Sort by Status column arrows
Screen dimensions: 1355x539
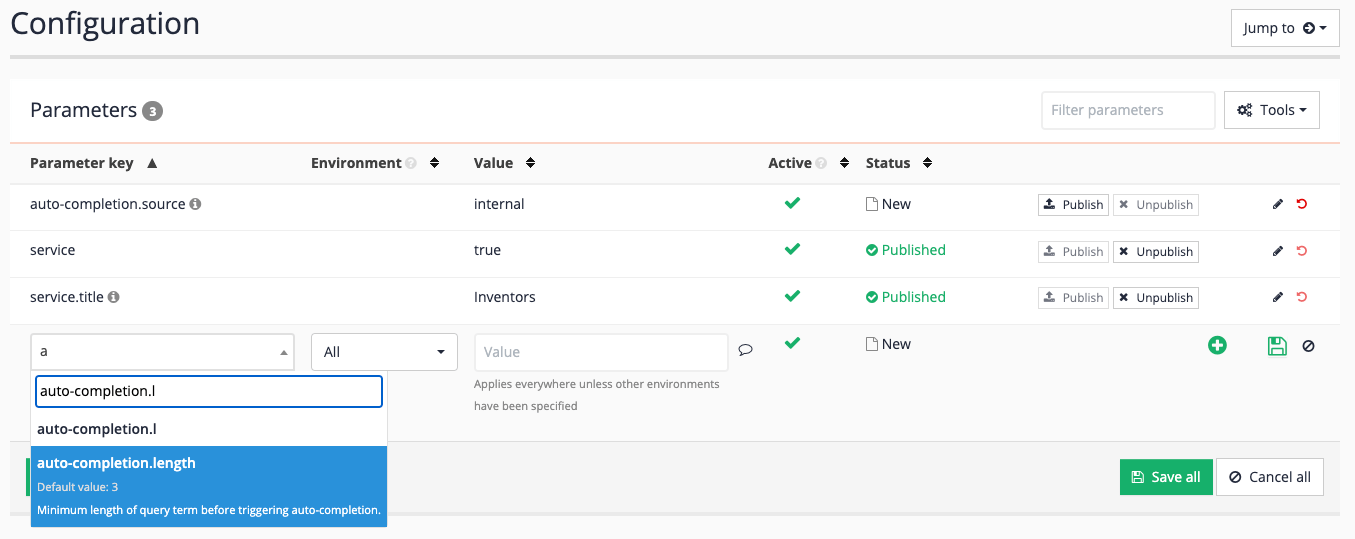pos(927,163)
